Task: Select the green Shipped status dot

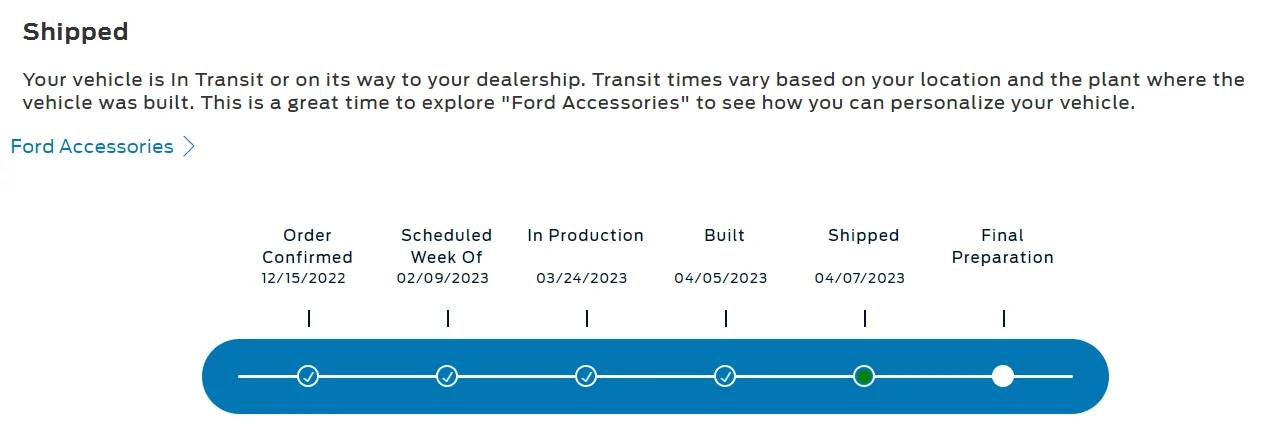Action: coord(864,376)
